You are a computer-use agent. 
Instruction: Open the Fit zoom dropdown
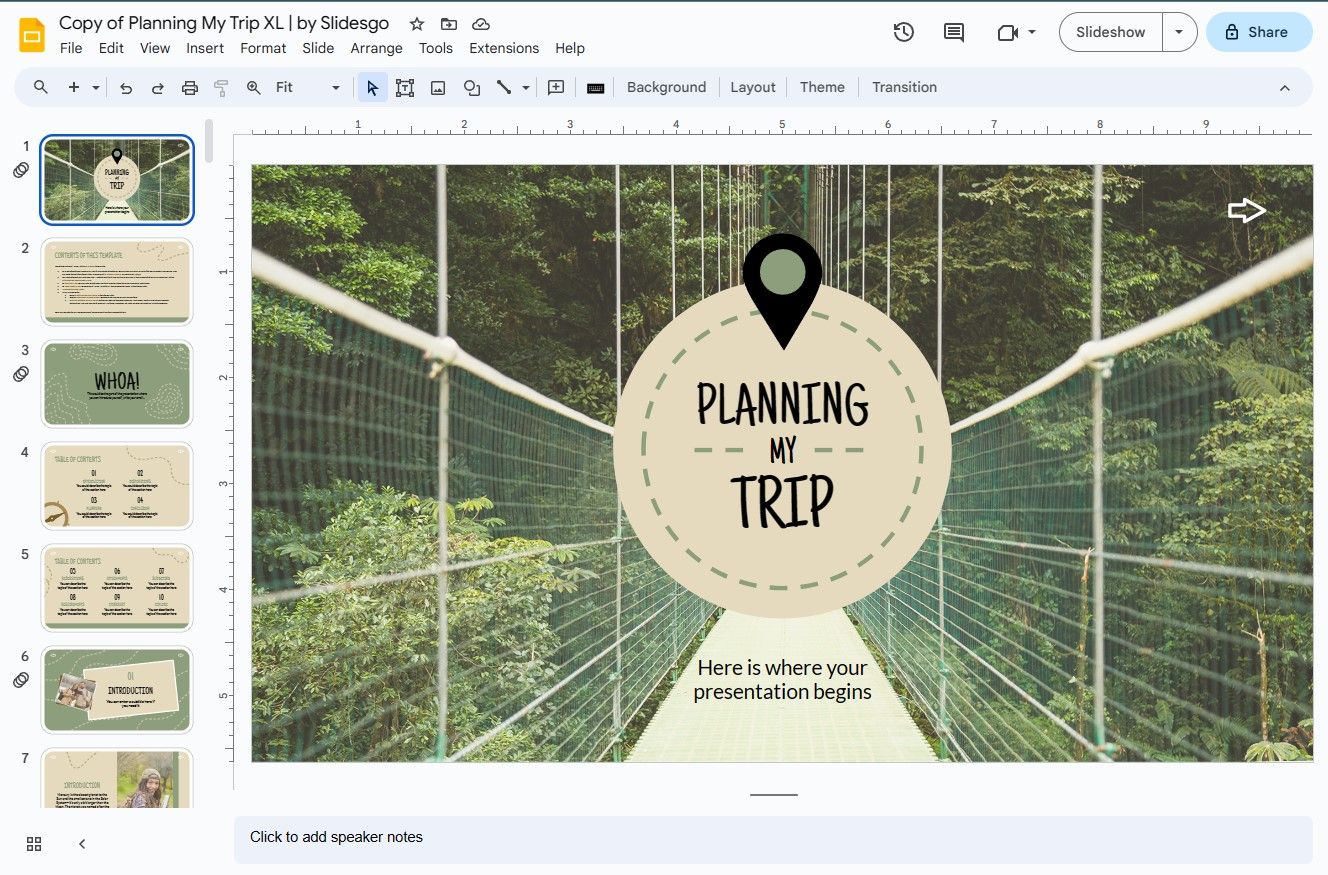click(336, 87)
